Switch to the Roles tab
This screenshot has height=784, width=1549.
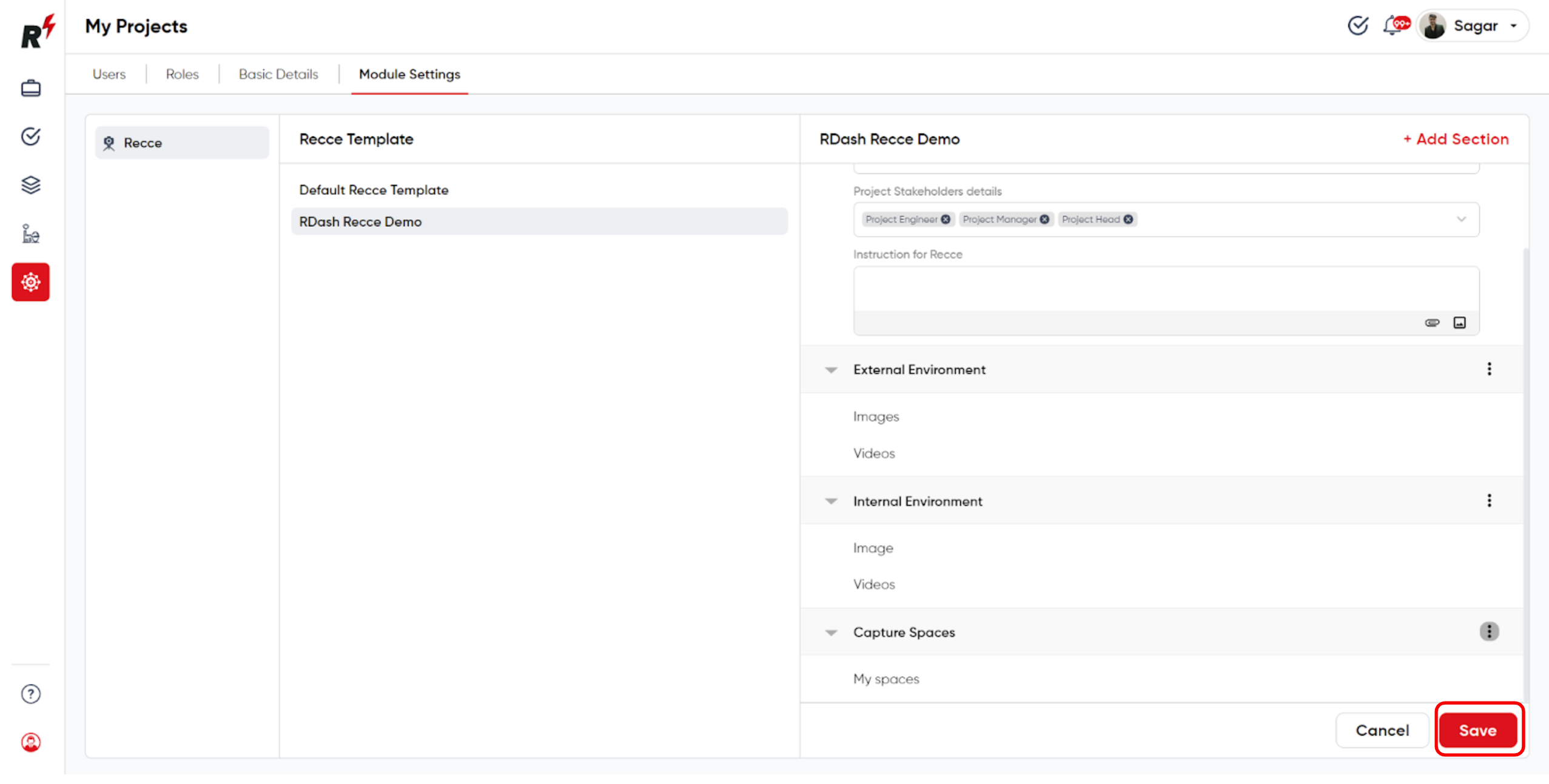pos(182,74)
